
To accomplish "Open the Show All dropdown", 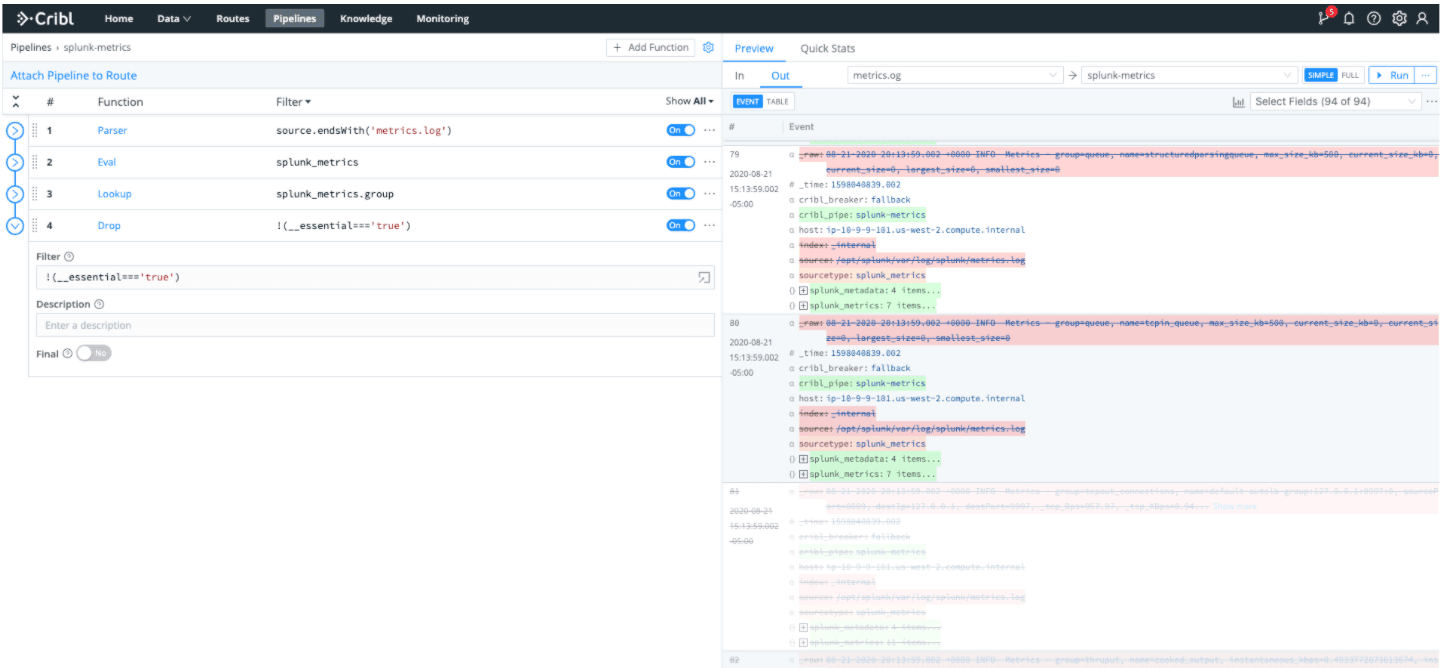I will [690, 101].
